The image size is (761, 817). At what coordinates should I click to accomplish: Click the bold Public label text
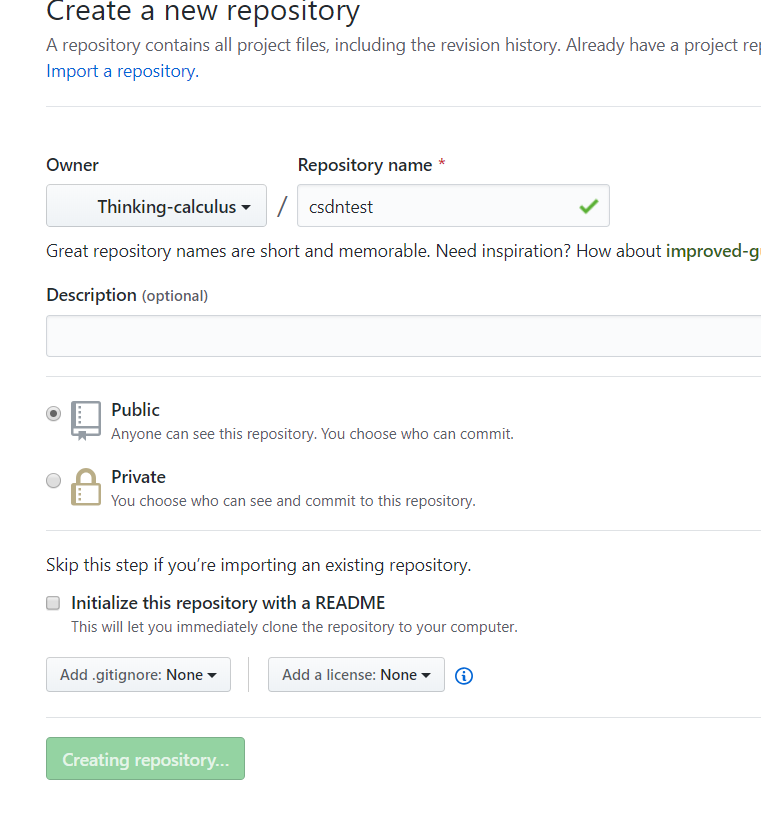click(135, 410)
